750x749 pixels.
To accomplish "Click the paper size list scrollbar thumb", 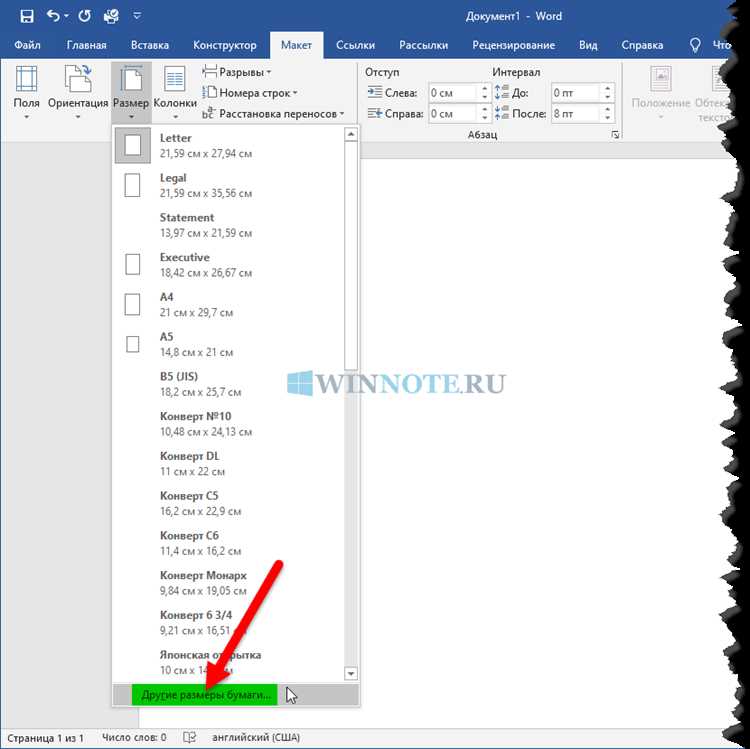I will (x=351, y=256).
